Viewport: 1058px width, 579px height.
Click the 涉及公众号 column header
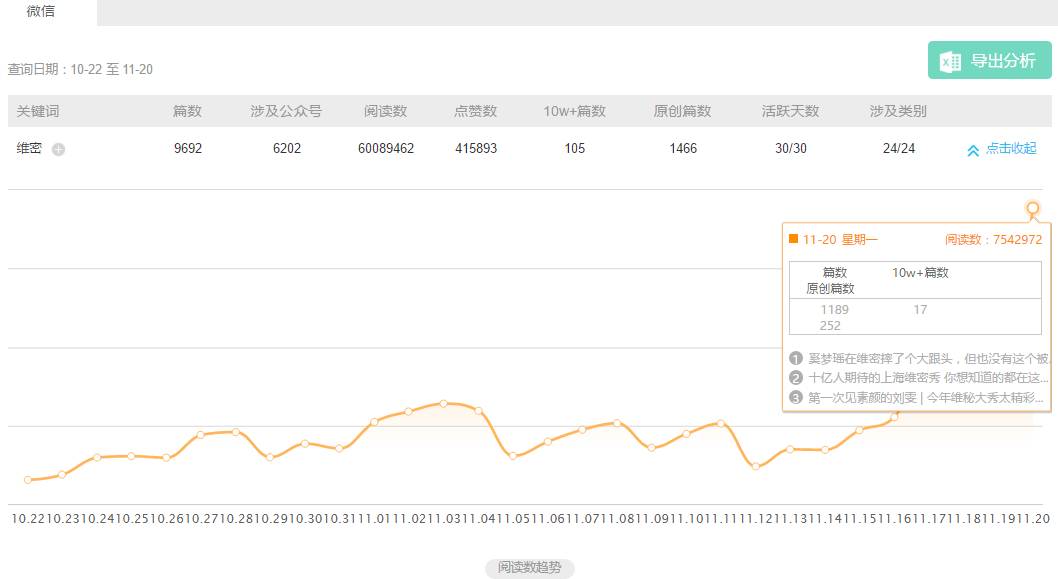click(x=286, y=111)
